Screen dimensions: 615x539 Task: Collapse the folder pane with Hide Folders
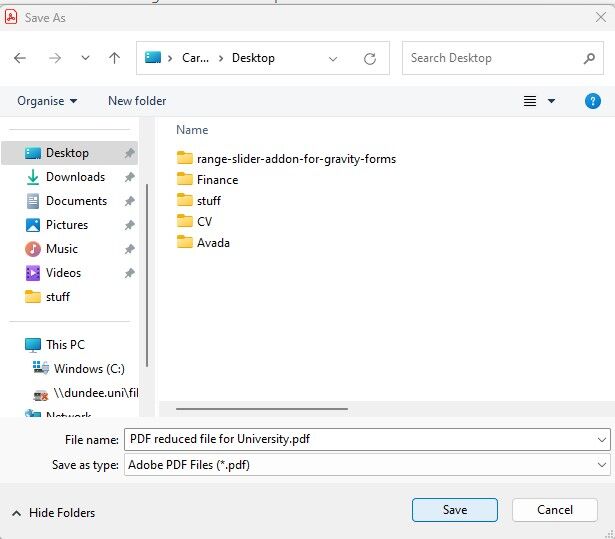53,513
